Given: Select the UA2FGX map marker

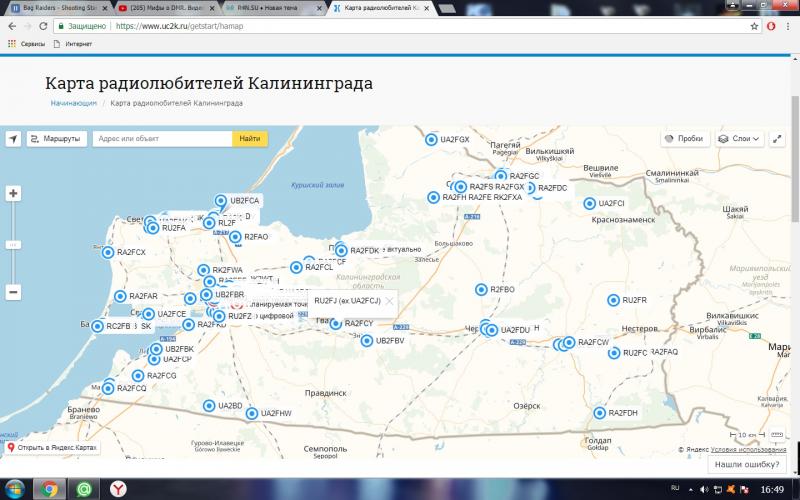Looking at the screenshot, I should pos(432,140).
